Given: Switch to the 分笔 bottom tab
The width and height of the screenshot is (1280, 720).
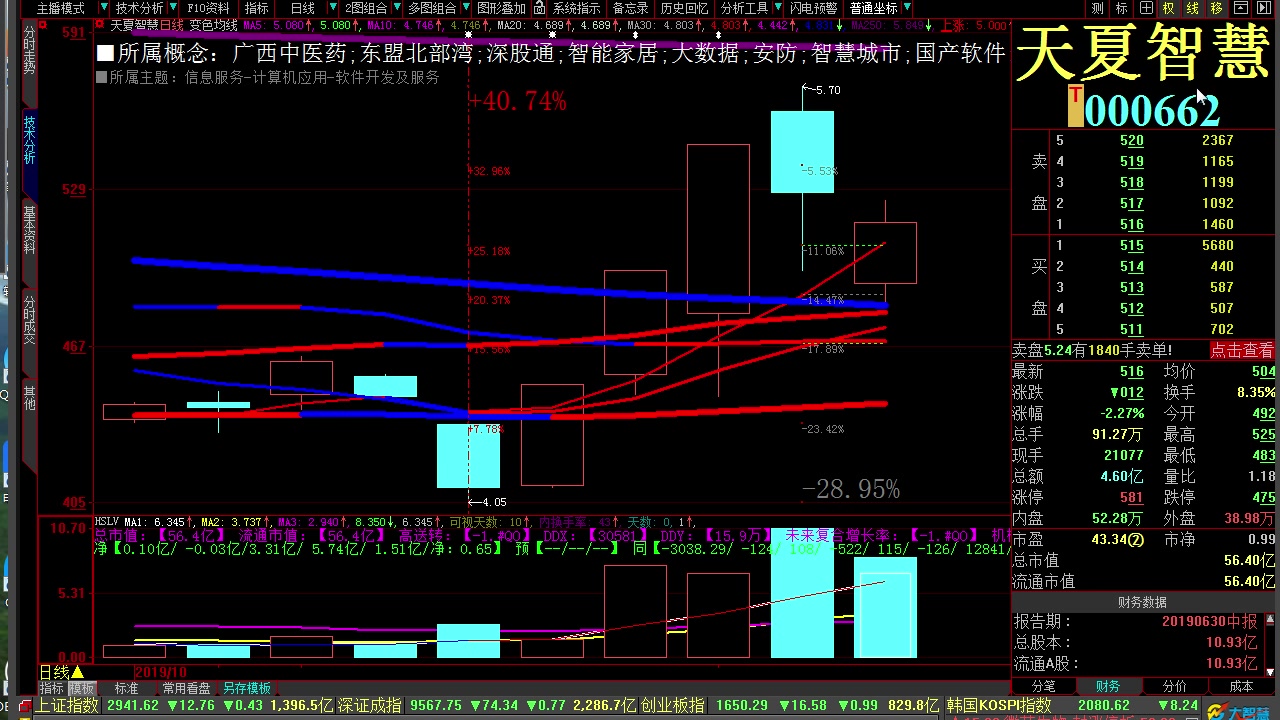Looking at the screenshot, I should [x=1044, y=686].
